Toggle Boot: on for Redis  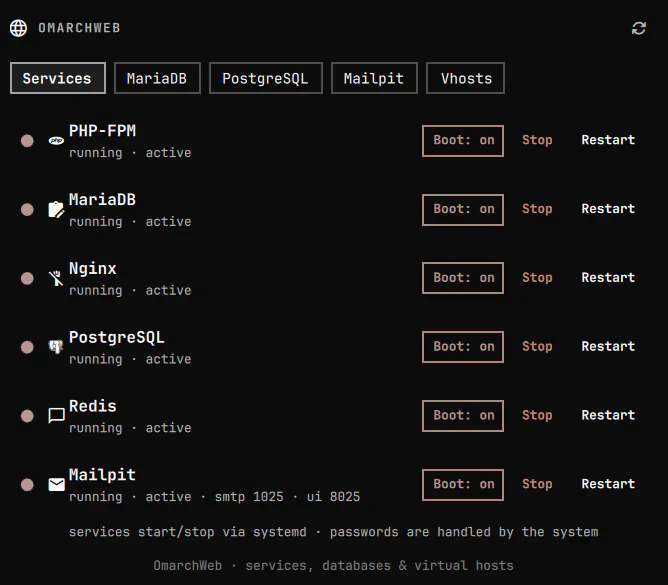click(463, 416)
